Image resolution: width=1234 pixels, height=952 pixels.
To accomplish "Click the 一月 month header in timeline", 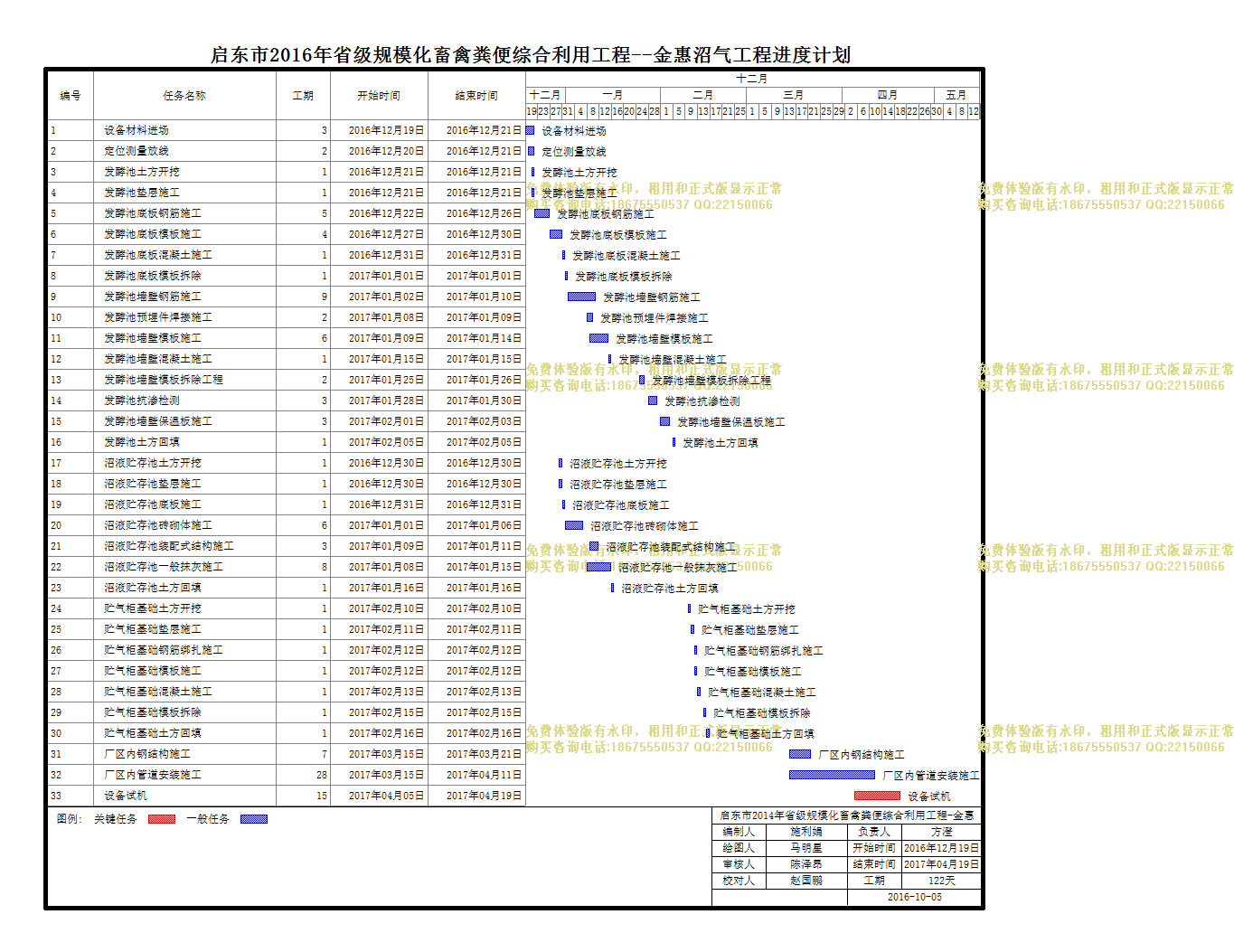I will tap(613, 95).
